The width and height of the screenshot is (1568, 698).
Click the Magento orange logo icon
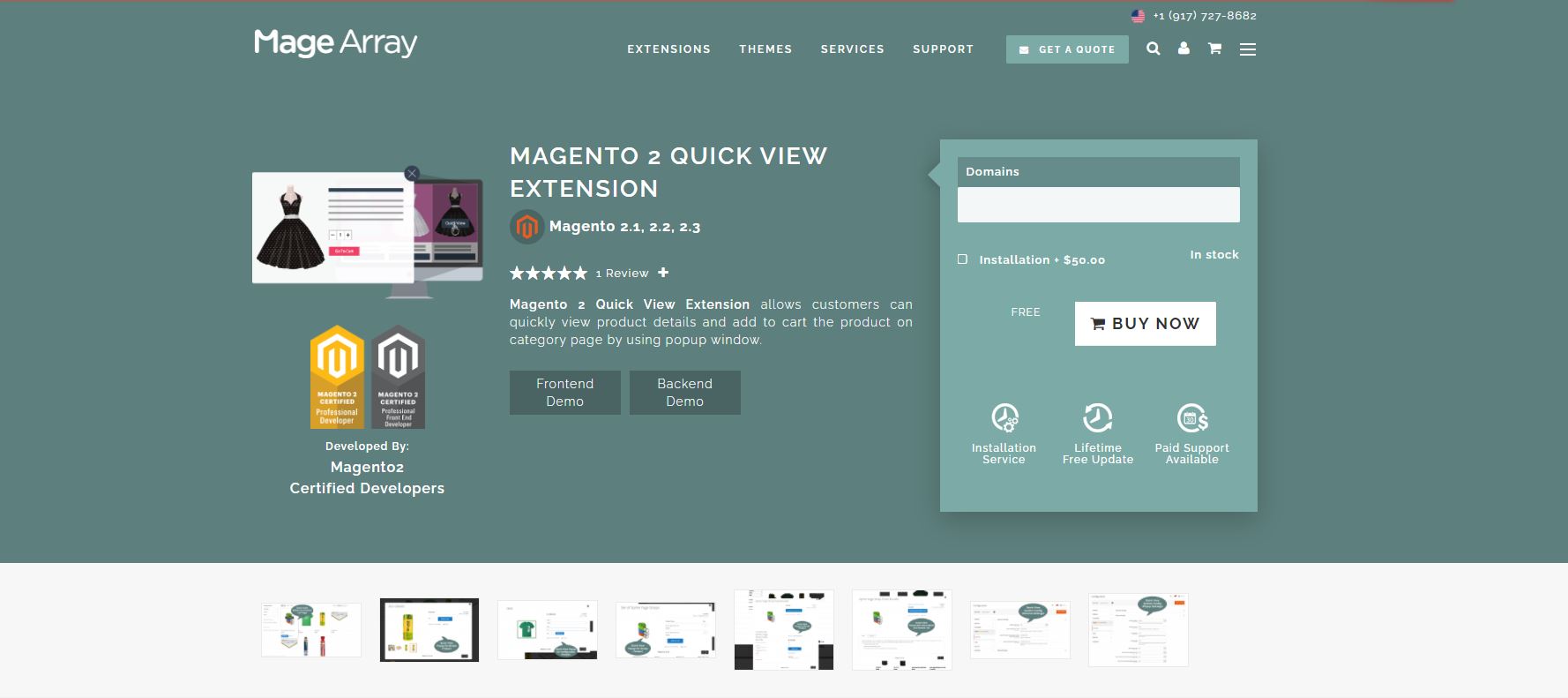[x=526, y=227]
